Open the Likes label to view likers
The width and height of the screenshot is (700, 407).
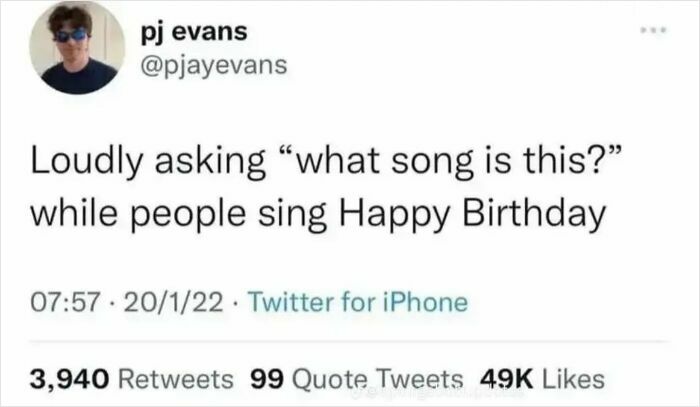click(x=571, y=379)
